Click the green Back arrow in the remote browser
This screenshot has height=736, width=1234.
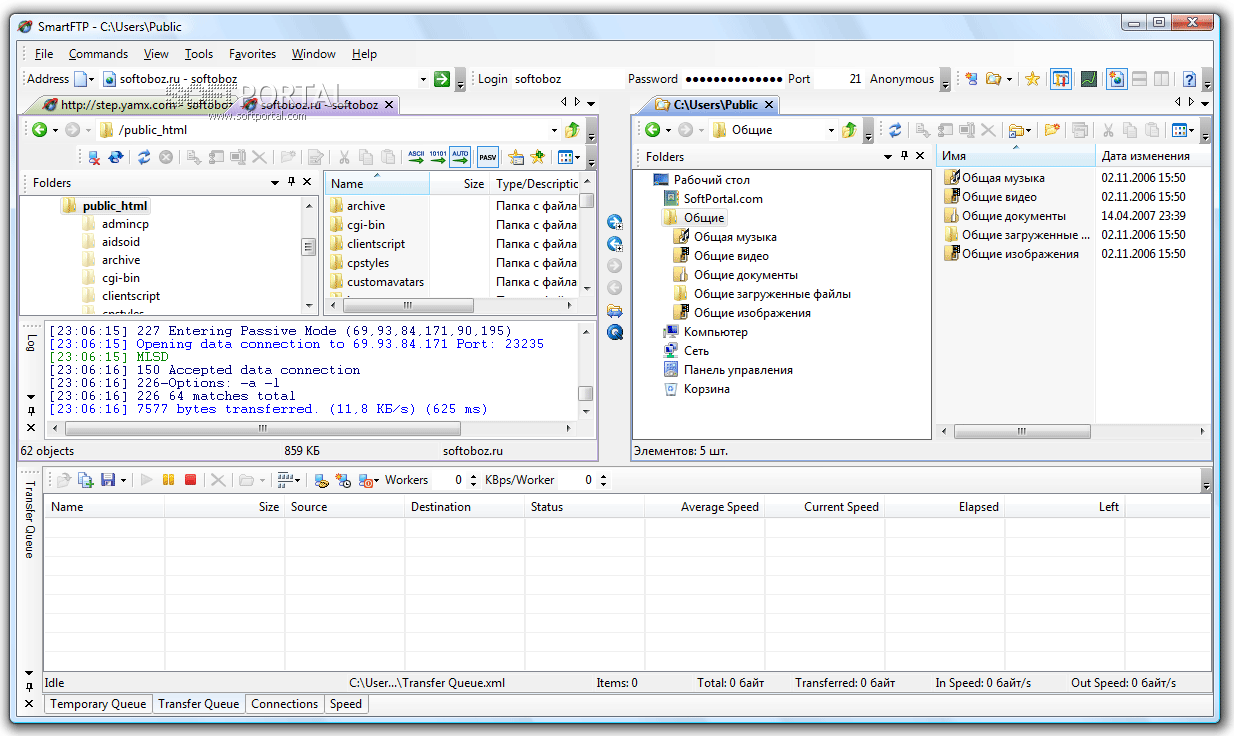pyautogui.click(x=39, y=130)
